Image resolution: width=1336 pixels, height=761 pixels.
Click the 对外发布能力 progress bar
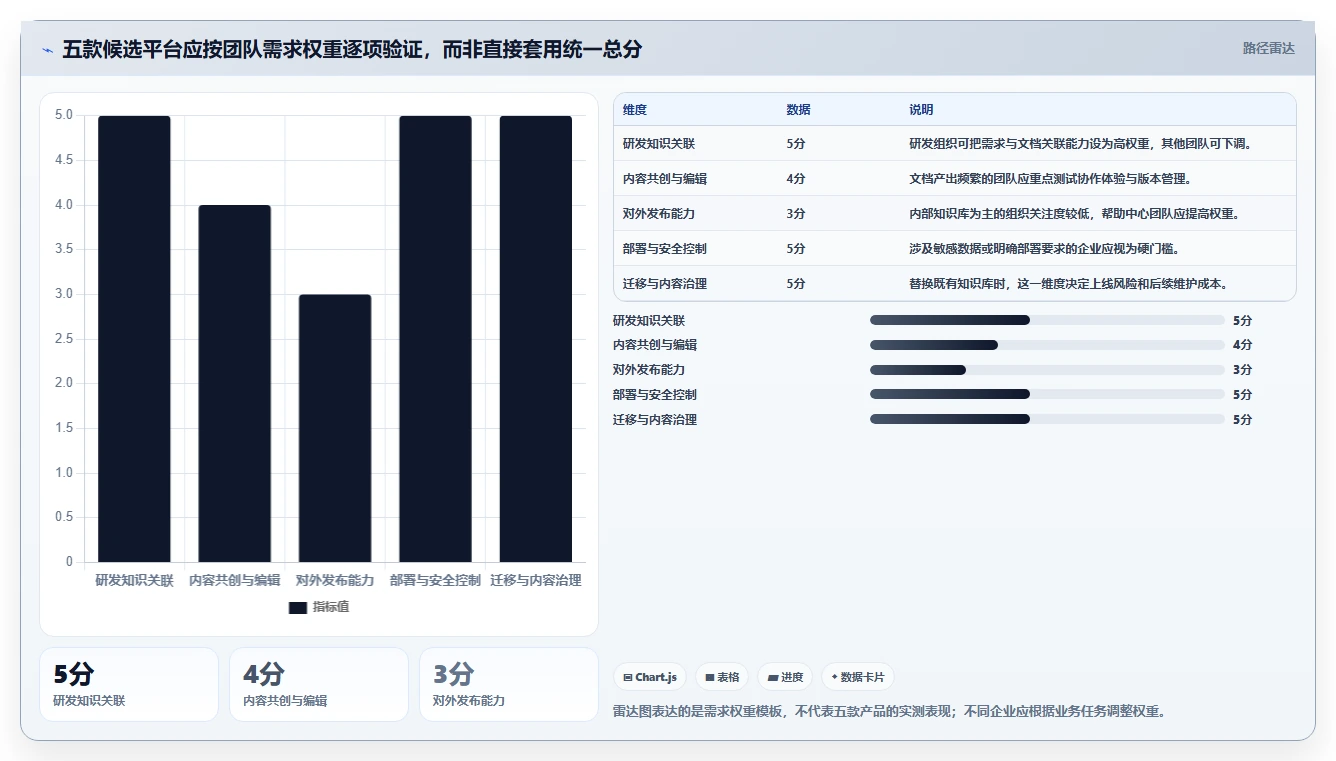coord(1047,370)
